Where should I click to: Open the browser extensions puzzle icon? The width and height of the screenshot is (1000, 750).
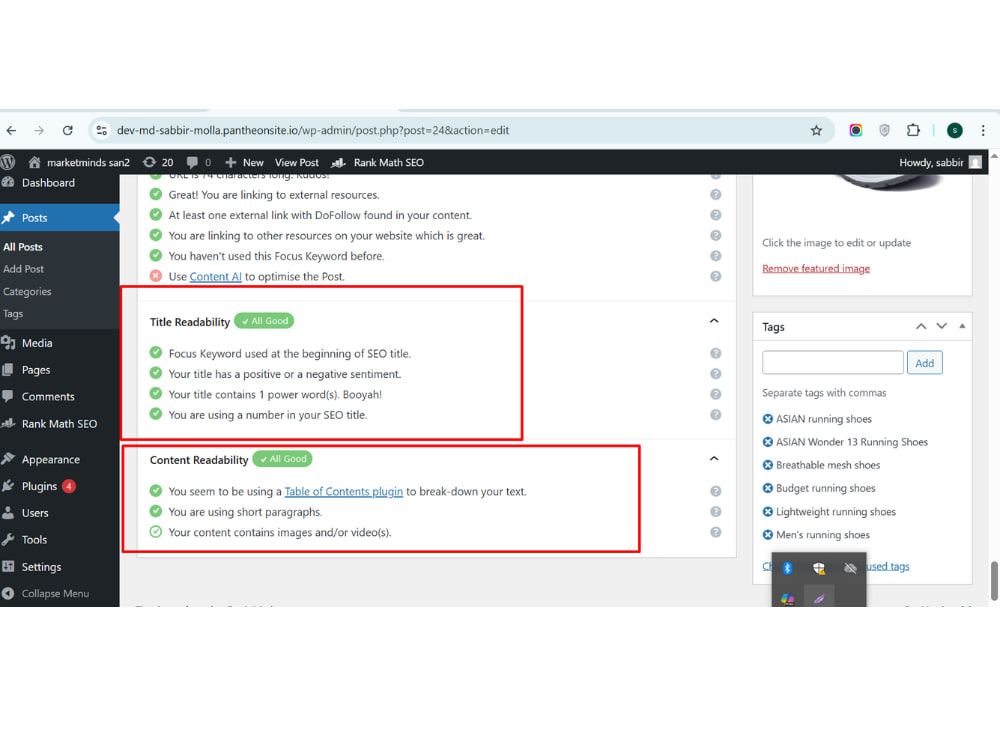pos(913,131)
